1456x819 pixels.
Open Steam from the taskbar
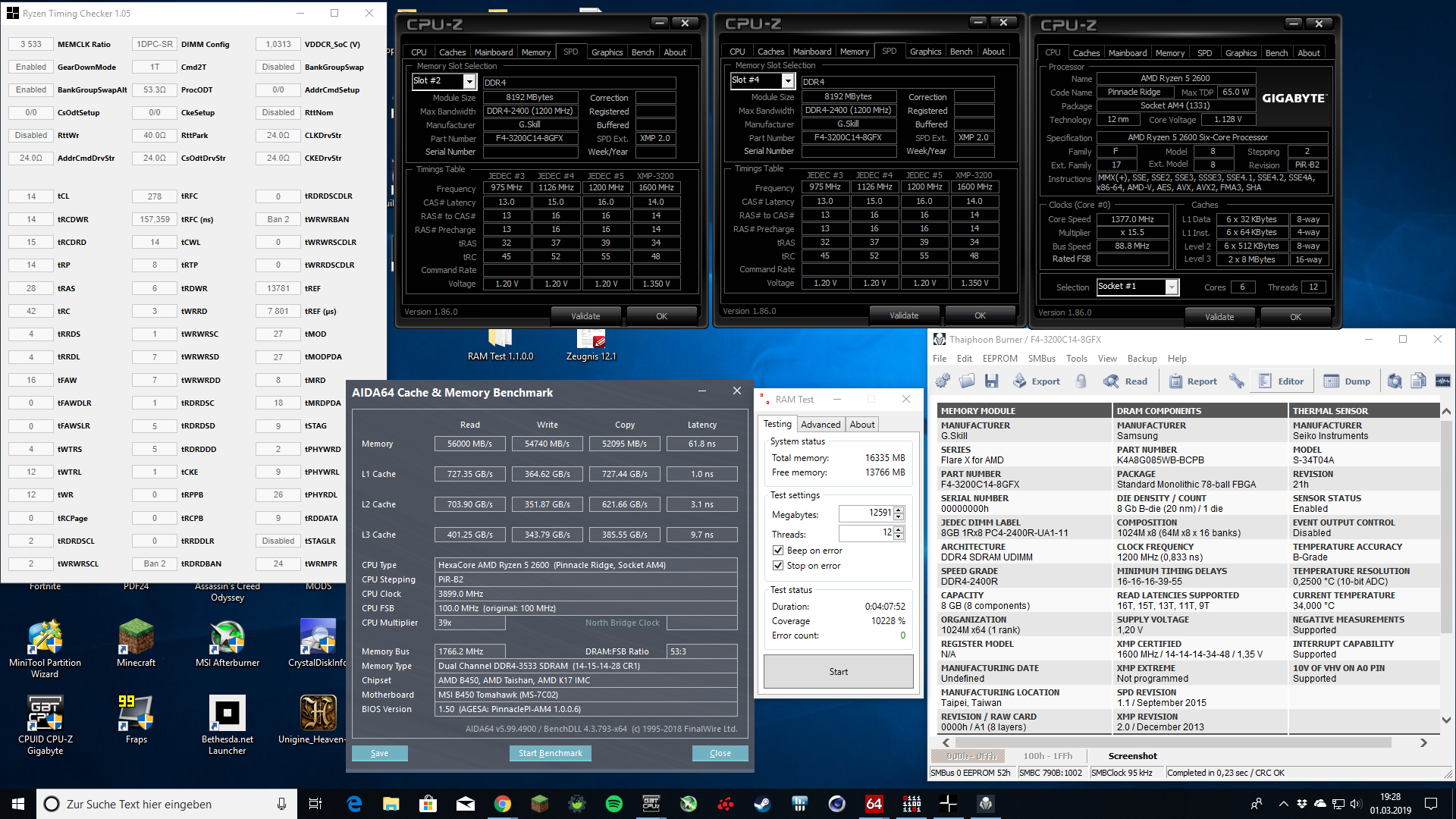tap(762, 804)
